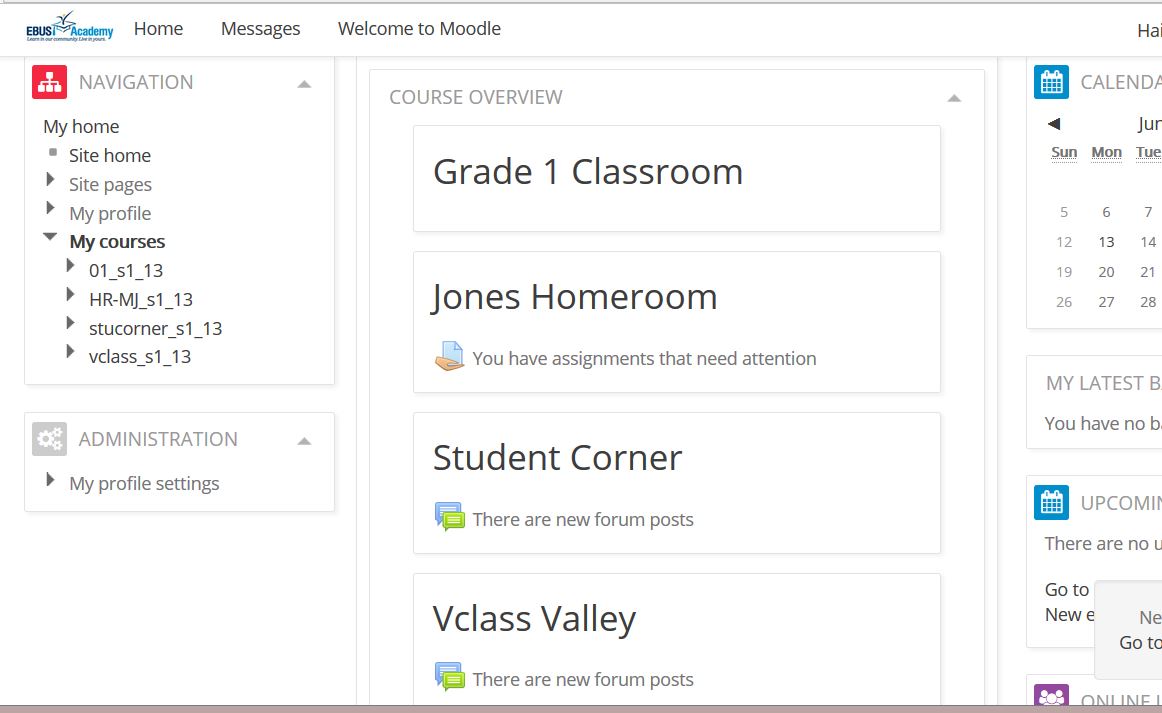Click the forum posts icon under Vclass Valley
1162x713 pixels.
click(x=450, y=677)
